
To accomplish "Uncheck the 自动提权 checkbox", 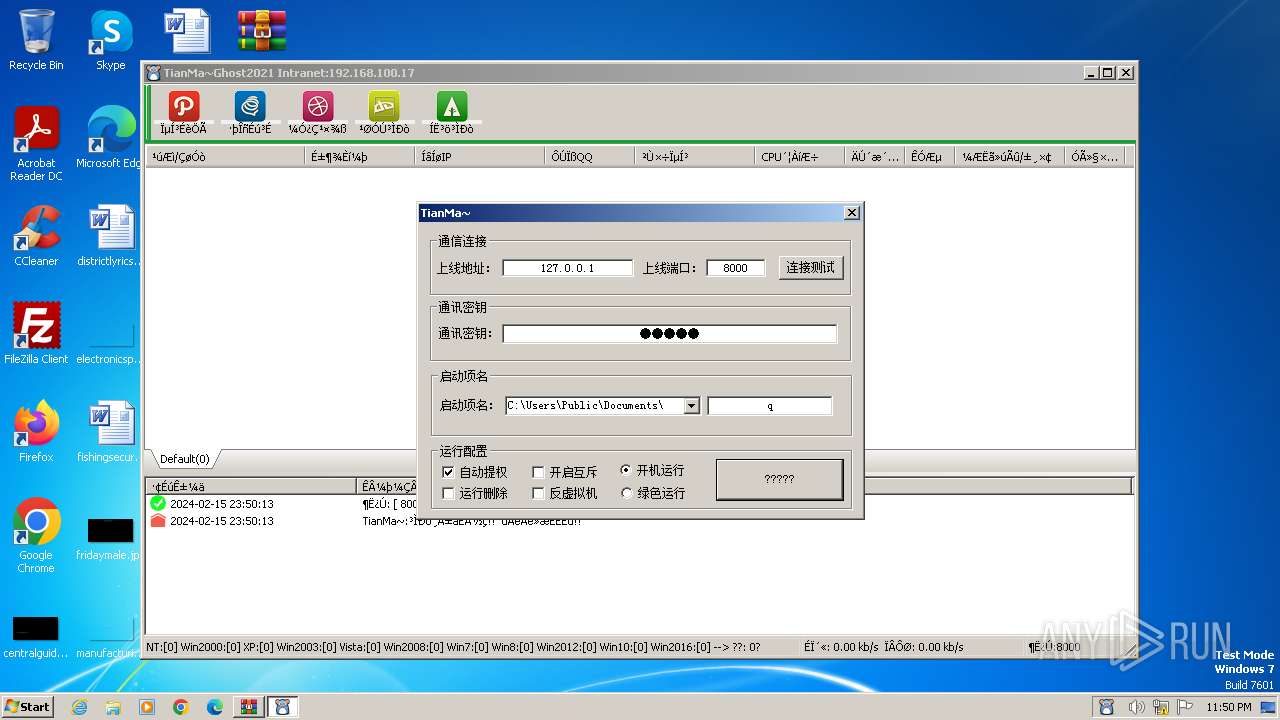I will (448, 472).
